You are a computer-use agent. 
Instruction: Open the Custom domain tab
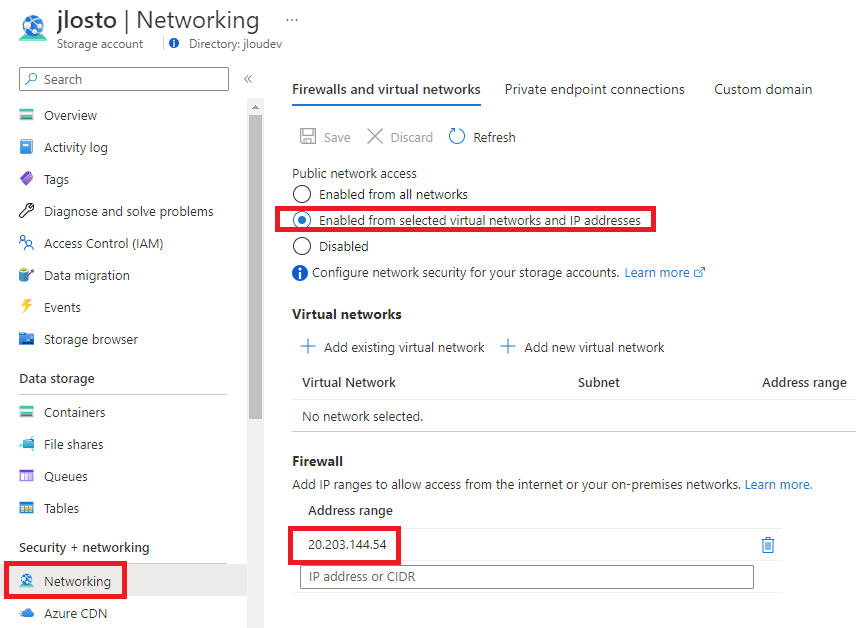pos(763,90)
